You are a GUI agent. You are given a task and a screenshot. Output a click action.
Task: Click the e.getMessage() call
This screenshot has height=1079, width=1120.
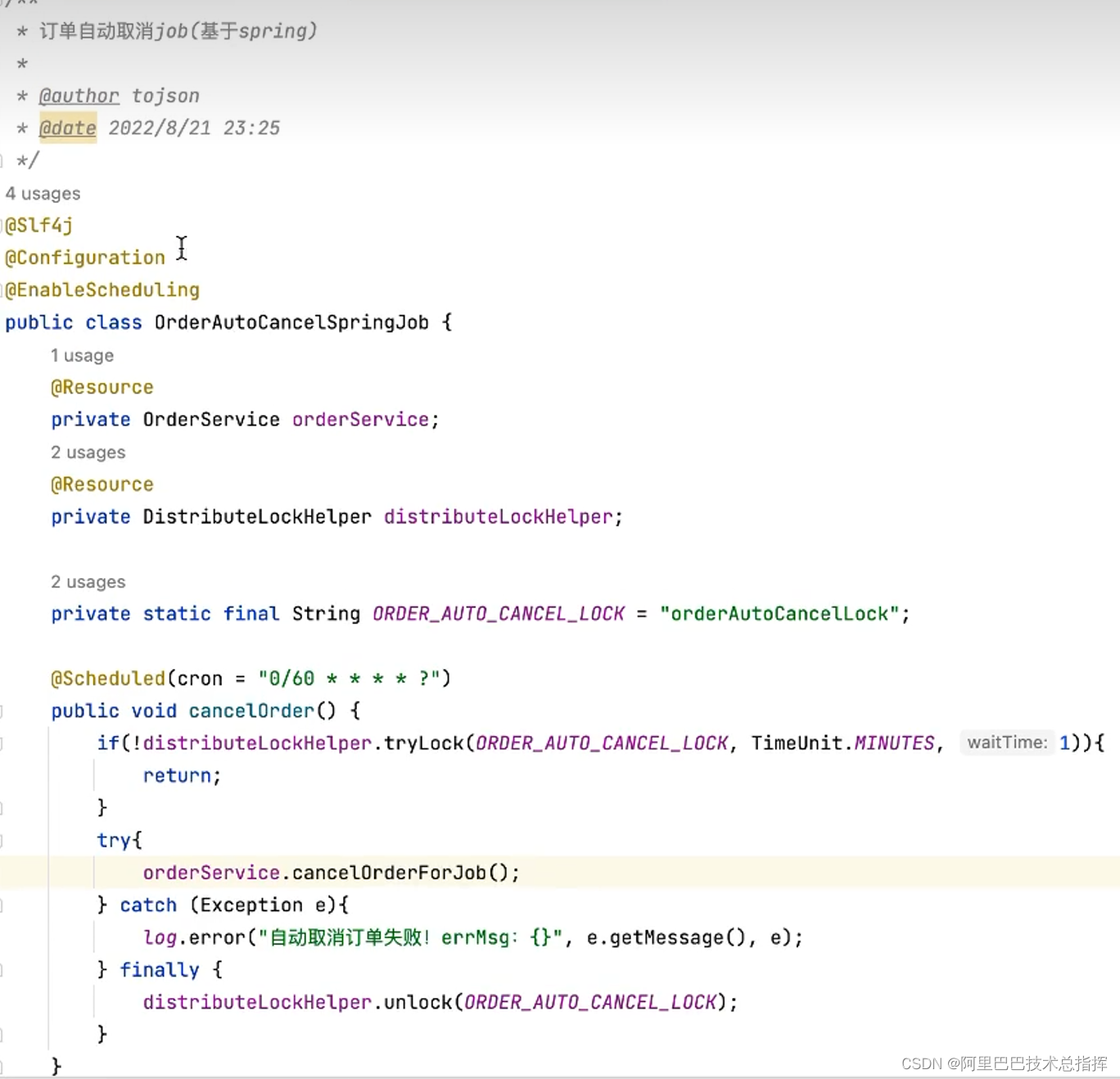pos(666,937)
